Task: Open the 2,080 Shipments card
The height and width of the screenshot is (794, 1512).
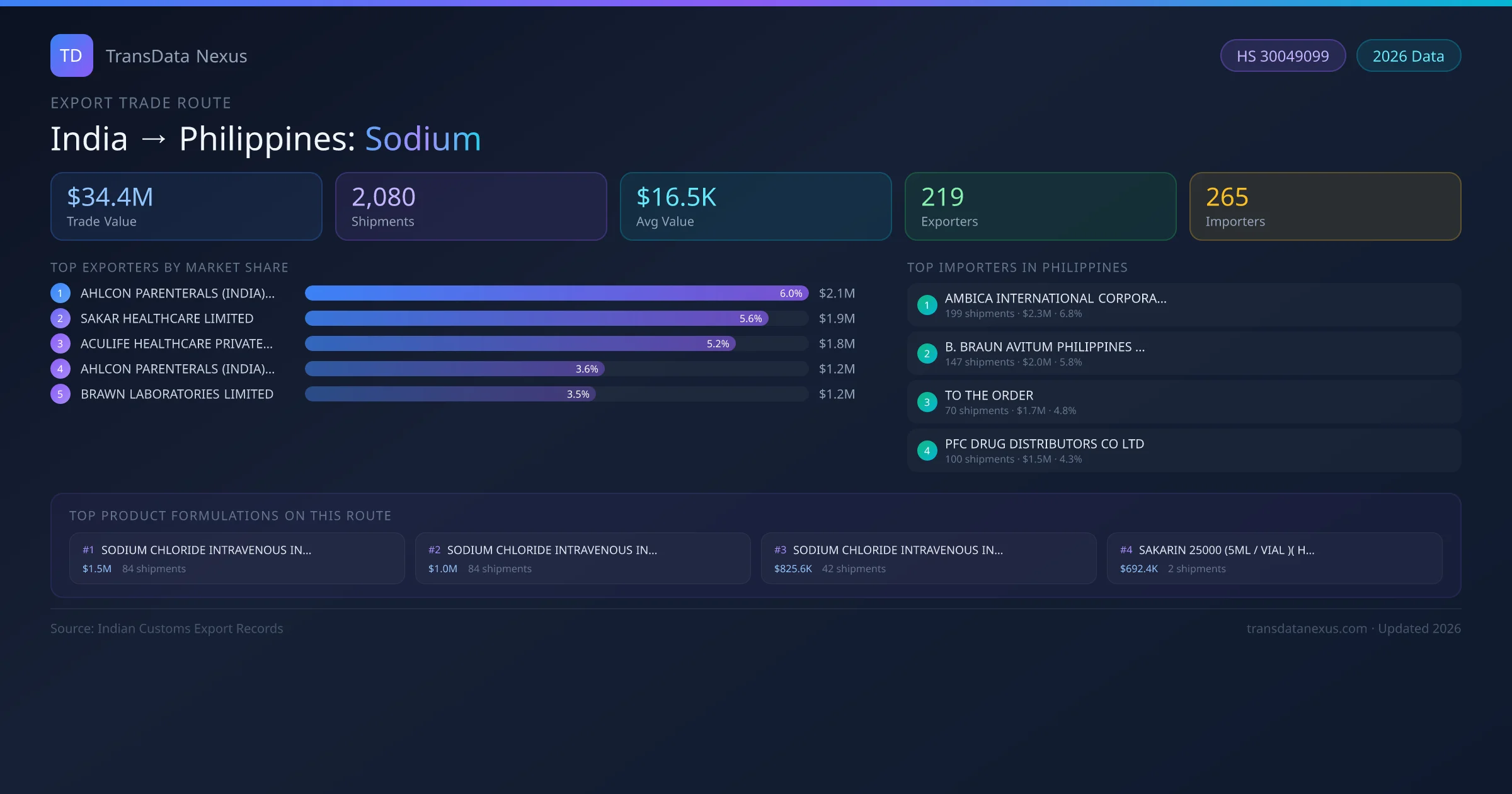Action: (x=471, y=207)
